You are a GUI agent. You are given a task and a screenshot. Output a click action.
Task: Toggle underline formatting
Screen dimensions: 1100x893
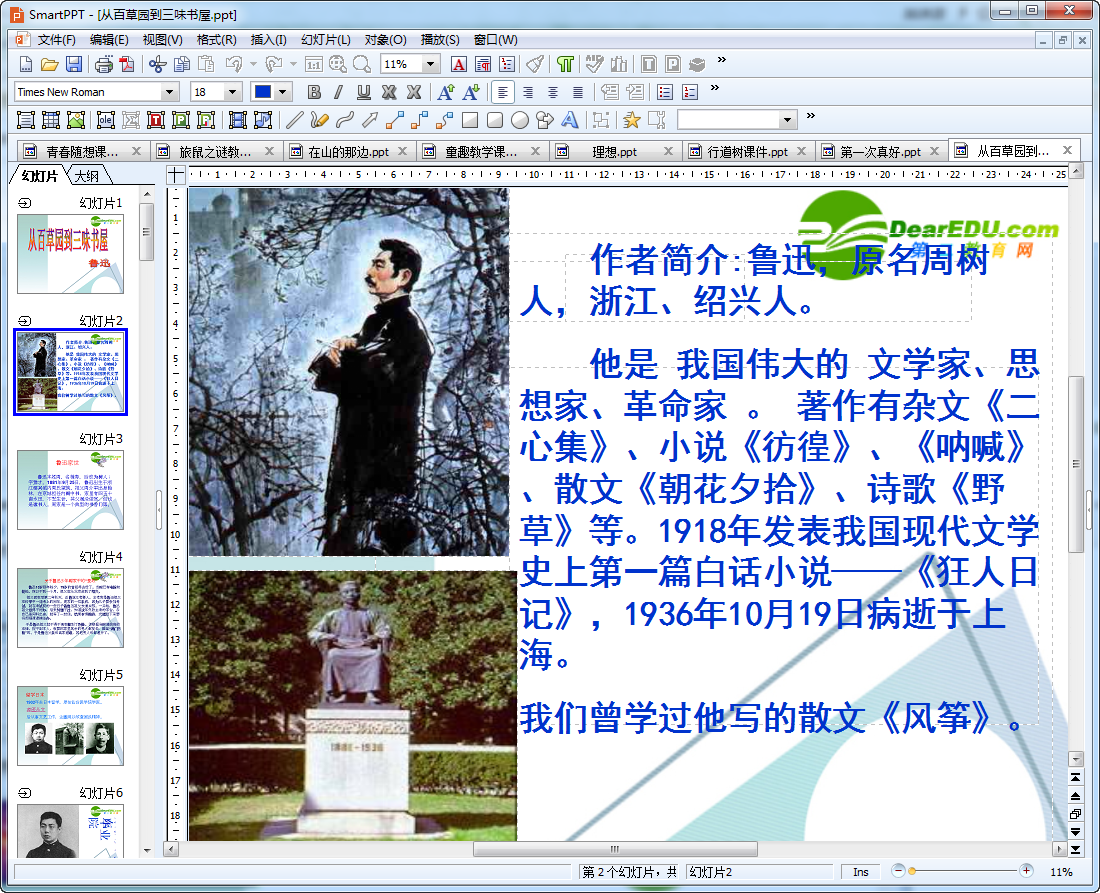pos(363,92)
